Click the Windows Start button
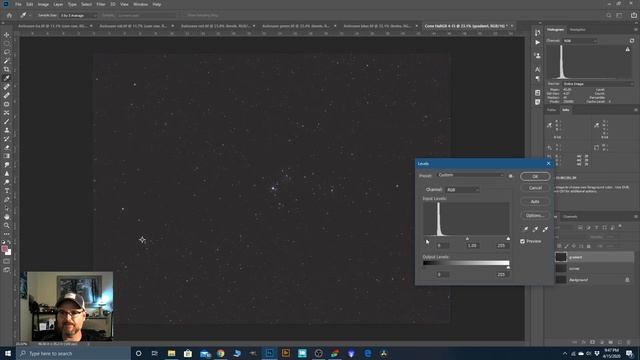 (8, 353)
